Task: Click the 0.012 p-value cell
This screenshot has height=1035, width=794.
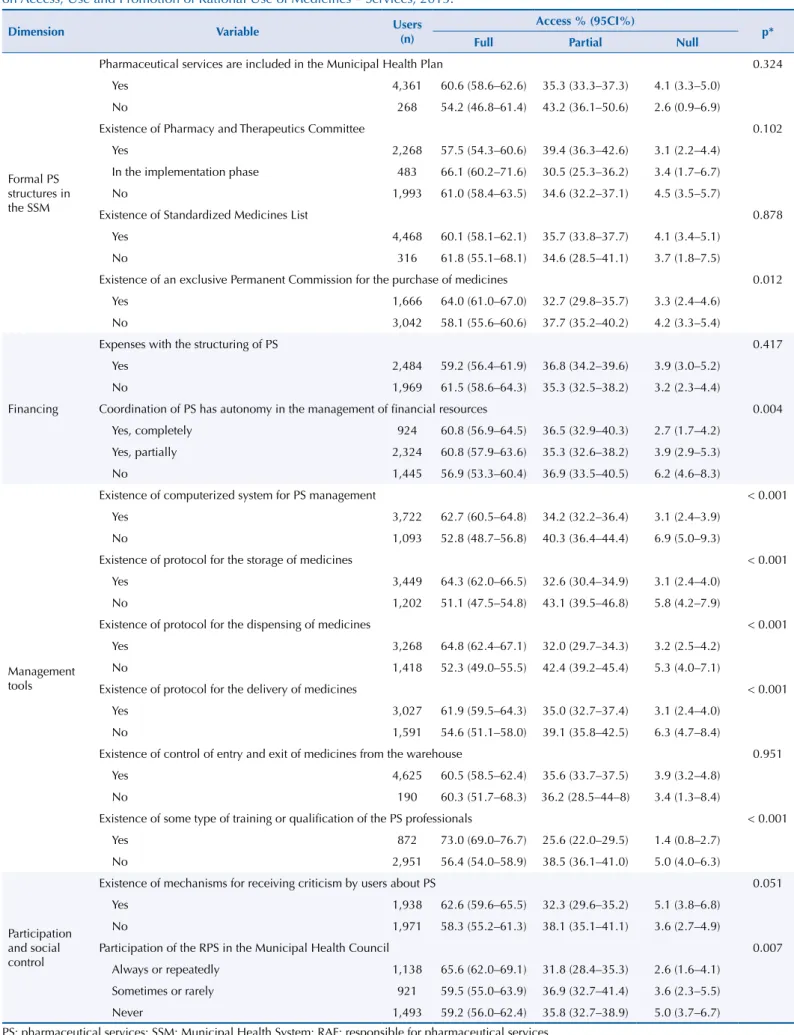Action: [768, 280]
